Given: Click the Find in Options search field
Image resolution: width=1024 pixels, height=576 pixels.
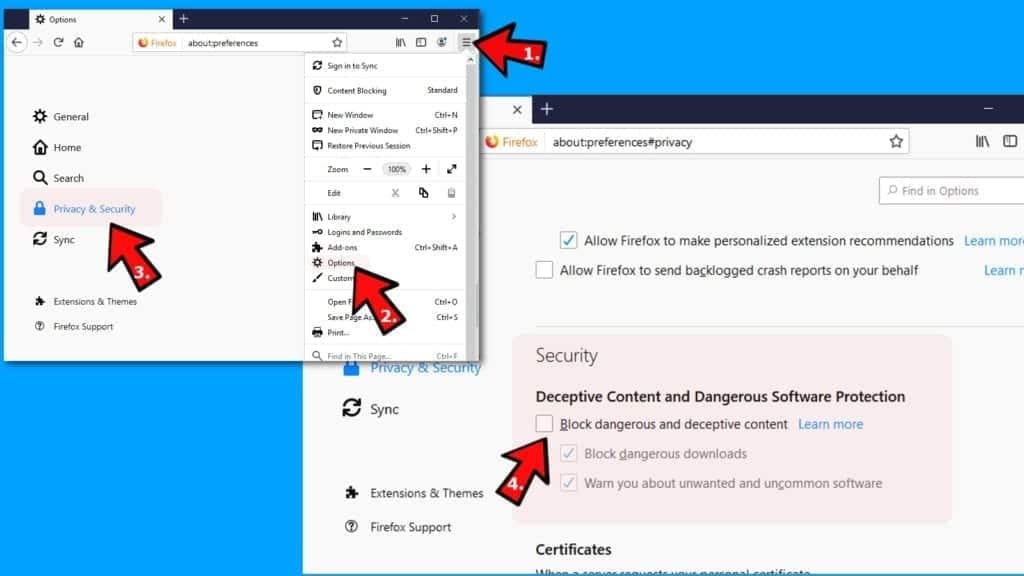Looking at the screenshot, I should [952, 191].
